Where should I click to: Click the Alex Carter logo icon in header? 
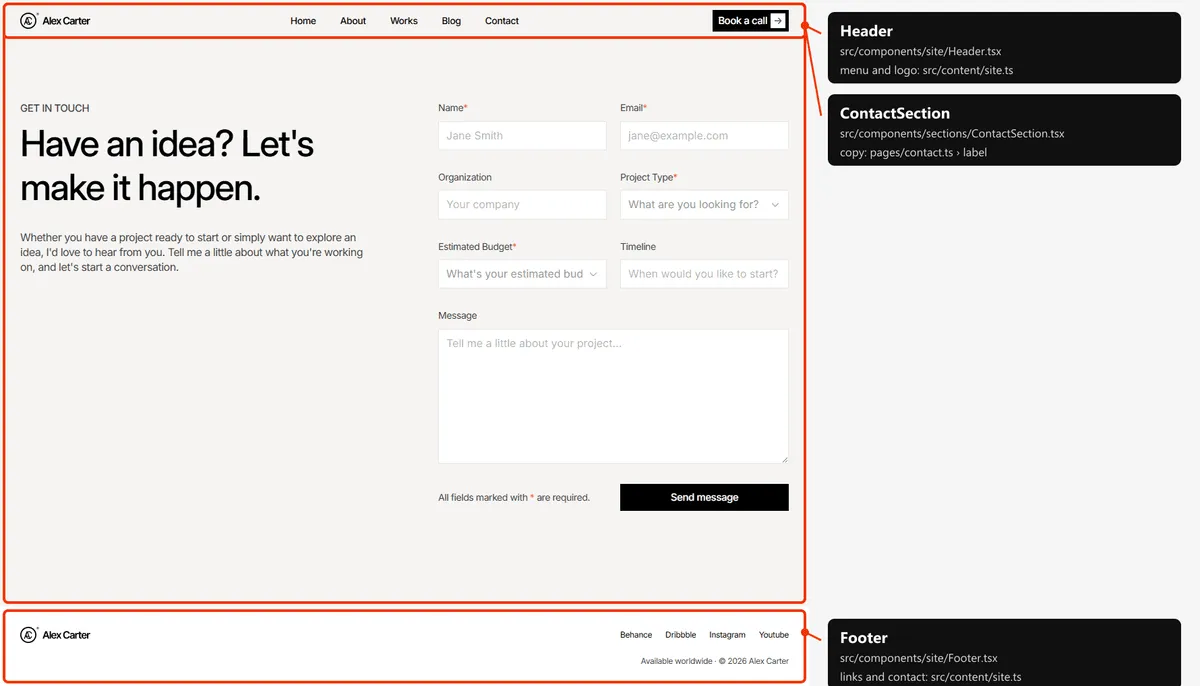tap(29, 20)
